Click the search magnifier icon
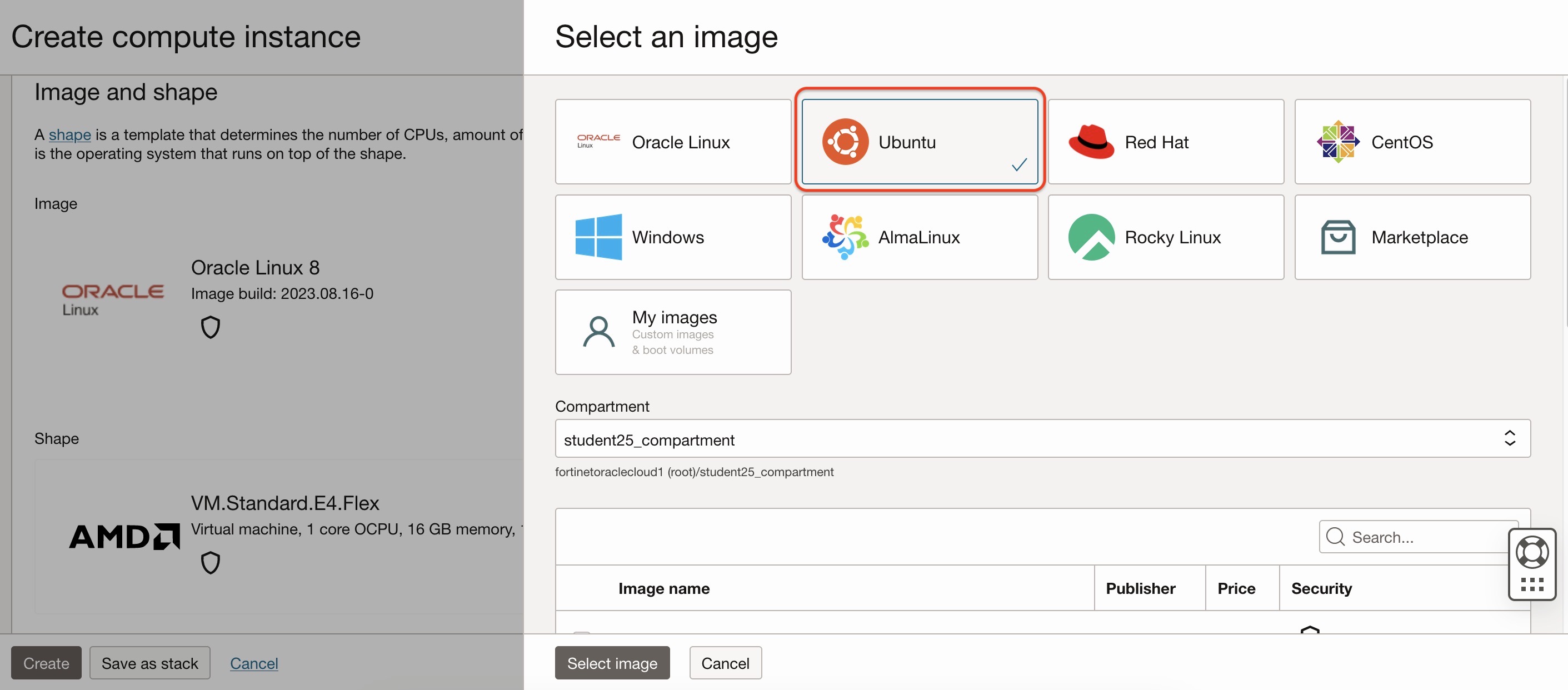 (x=1336, y=537)
